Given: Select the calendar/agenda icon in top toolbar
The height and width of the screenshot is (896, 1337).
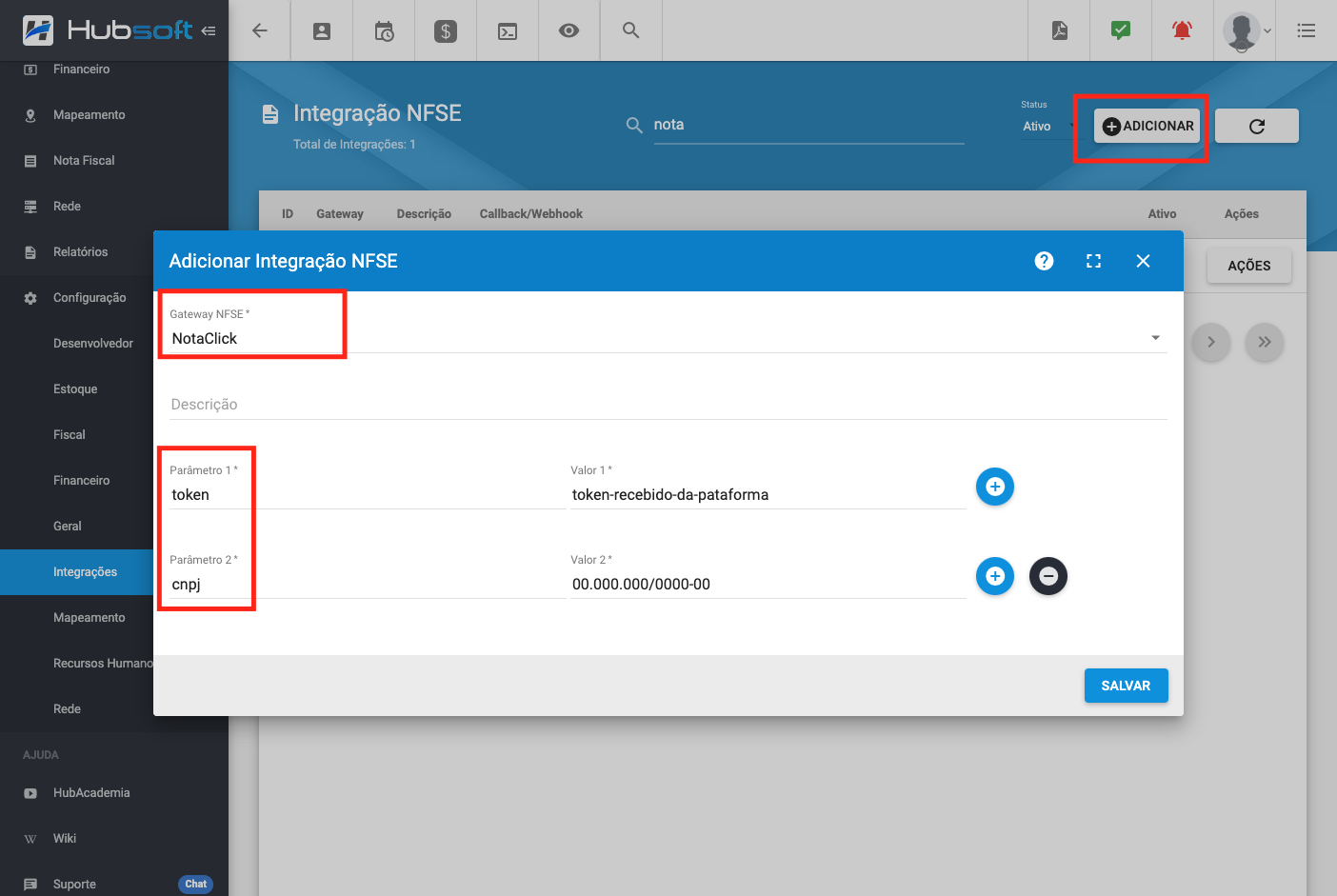Looking at the screenshot, I should [383, 30].
